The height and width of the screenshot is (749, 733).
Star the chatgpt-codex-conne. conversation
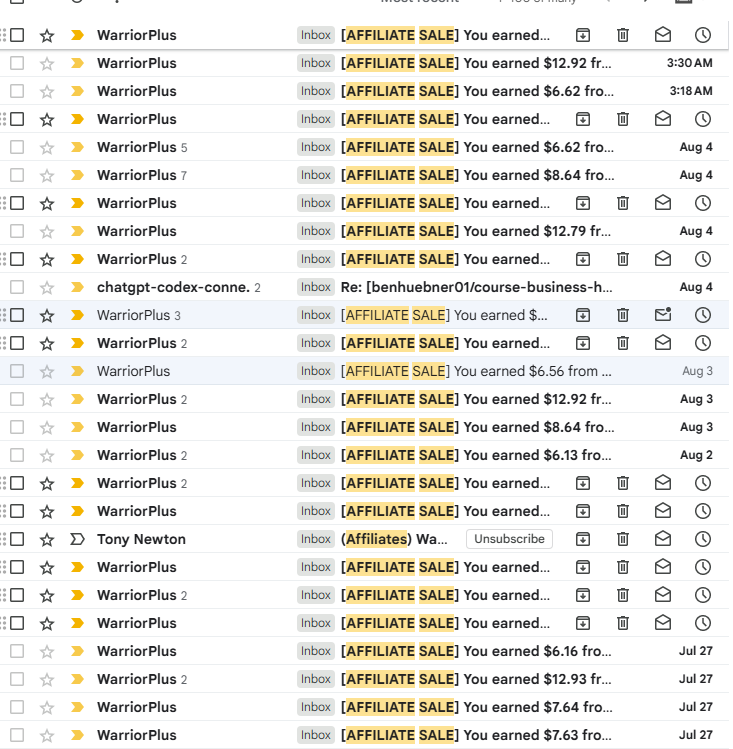[x=47, y=288]
